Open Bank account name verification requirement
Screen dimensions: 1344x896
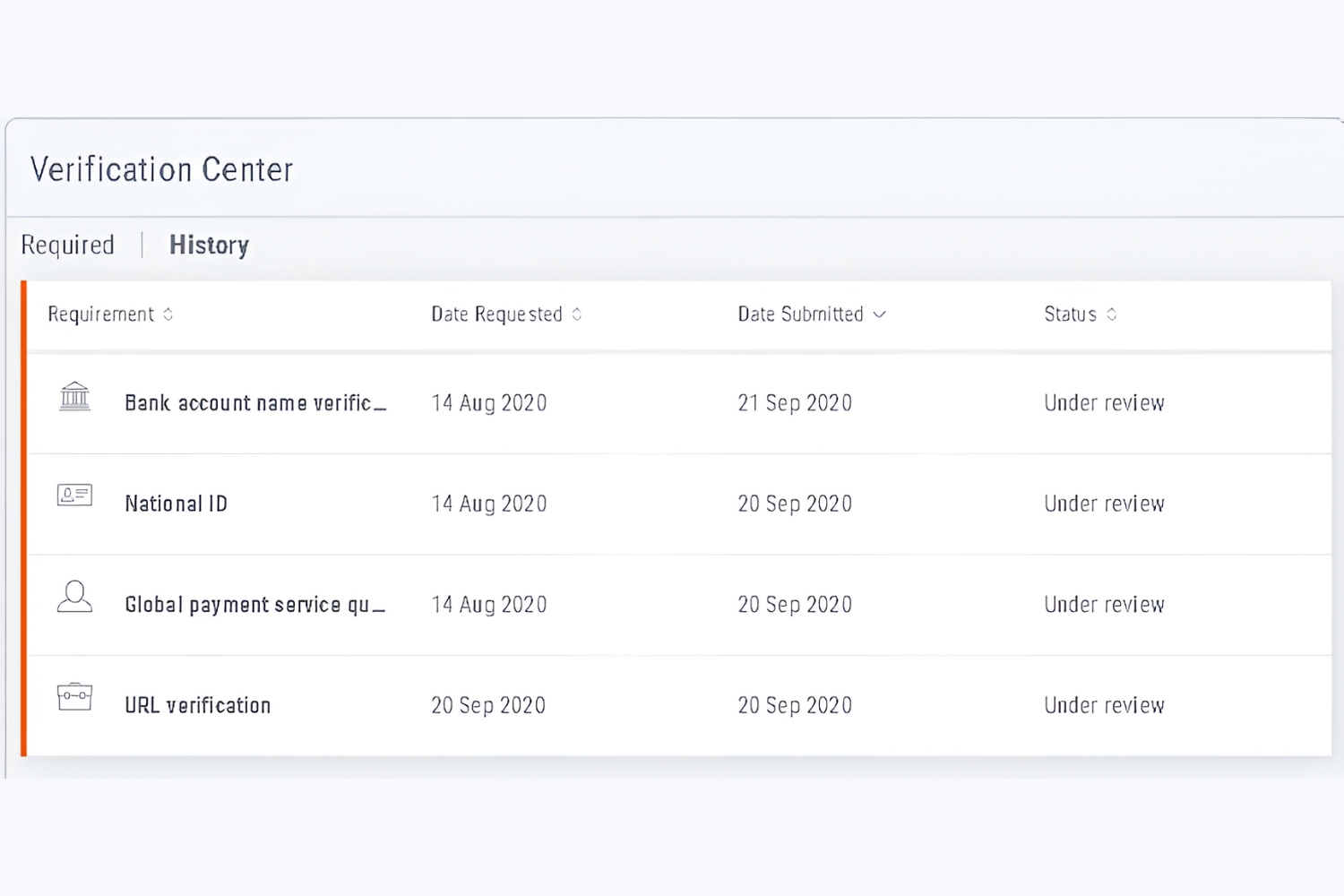coord(255,403)
